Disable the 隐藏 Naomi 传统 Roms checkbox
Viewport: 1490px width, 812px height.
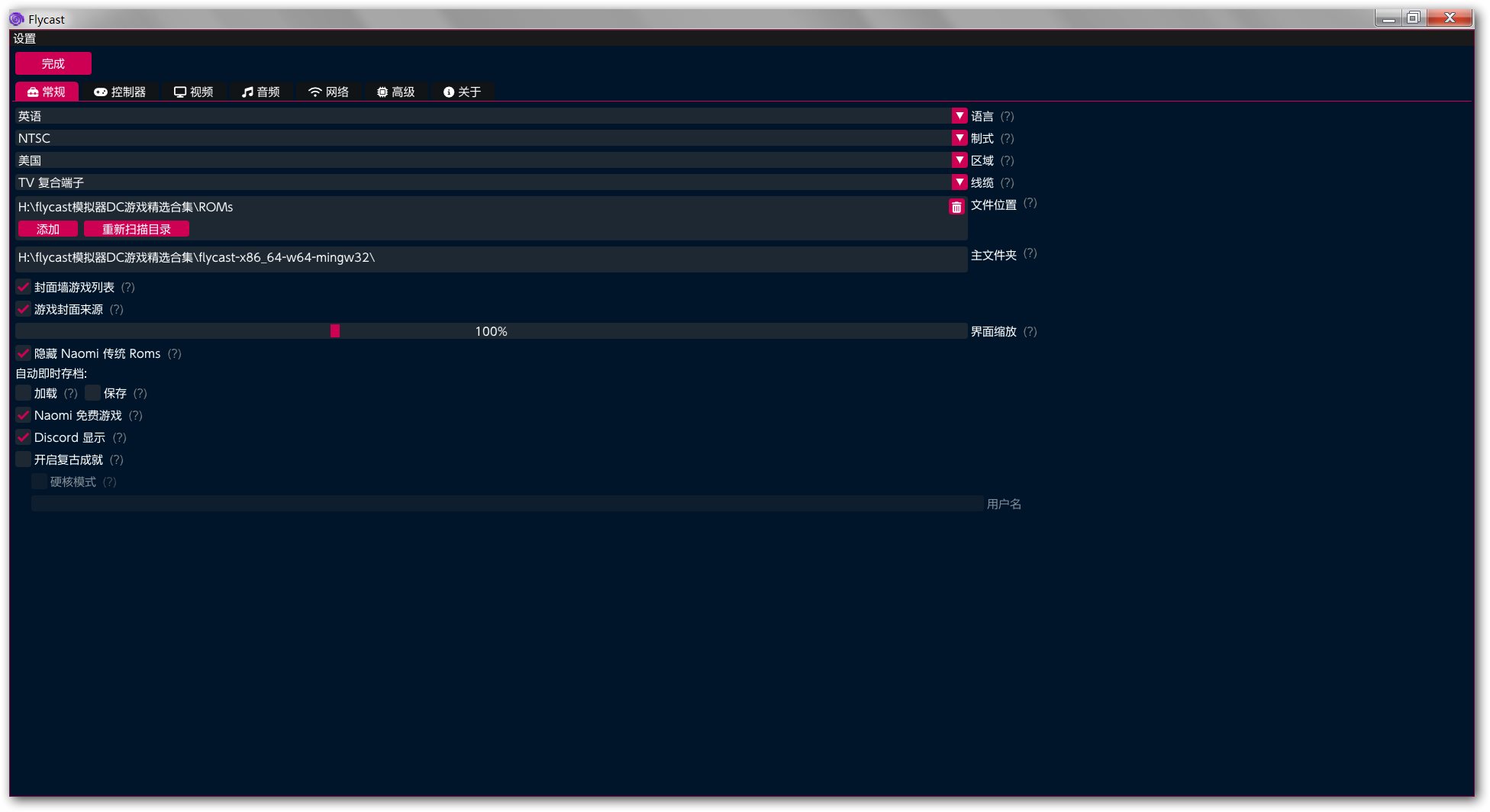(24, 353)
